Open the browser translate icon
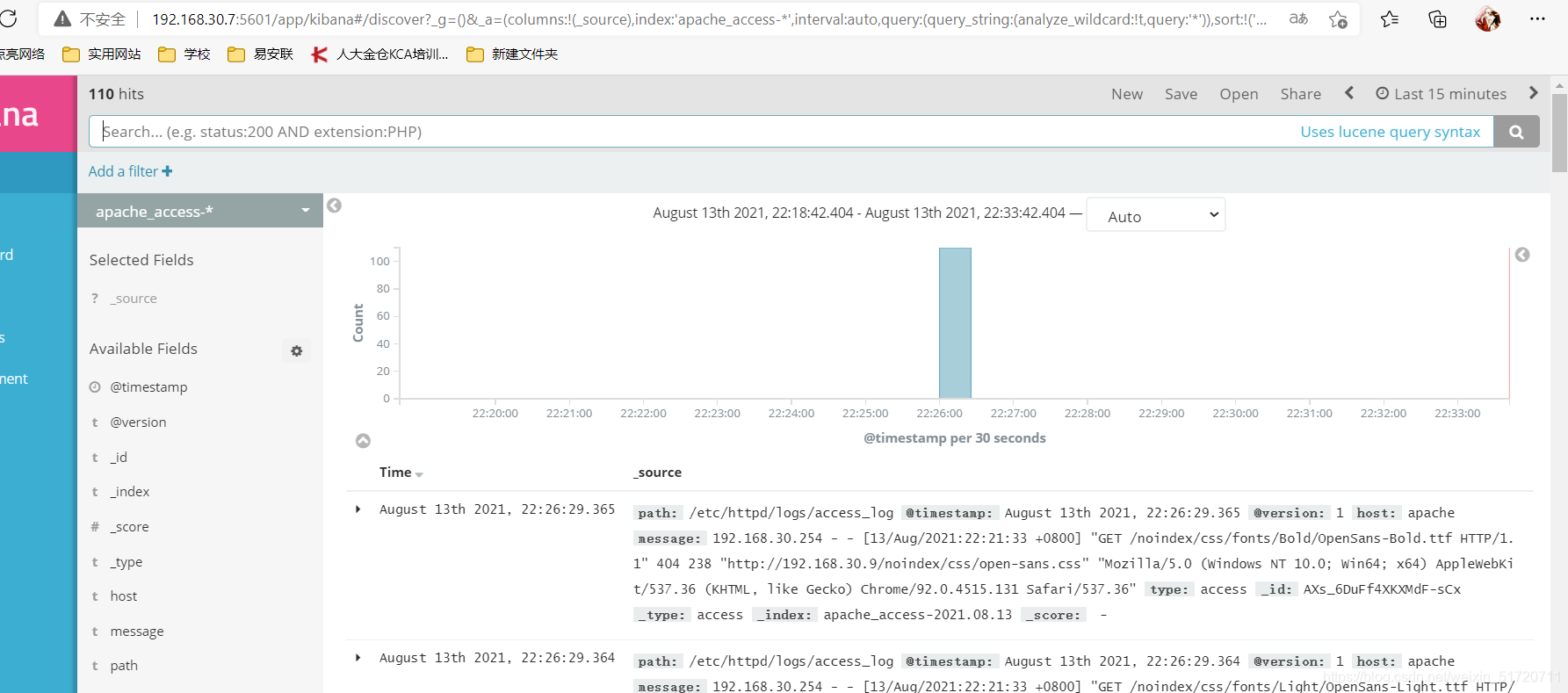Viewport: 1568px width, 693px height. pos(1298,18)
